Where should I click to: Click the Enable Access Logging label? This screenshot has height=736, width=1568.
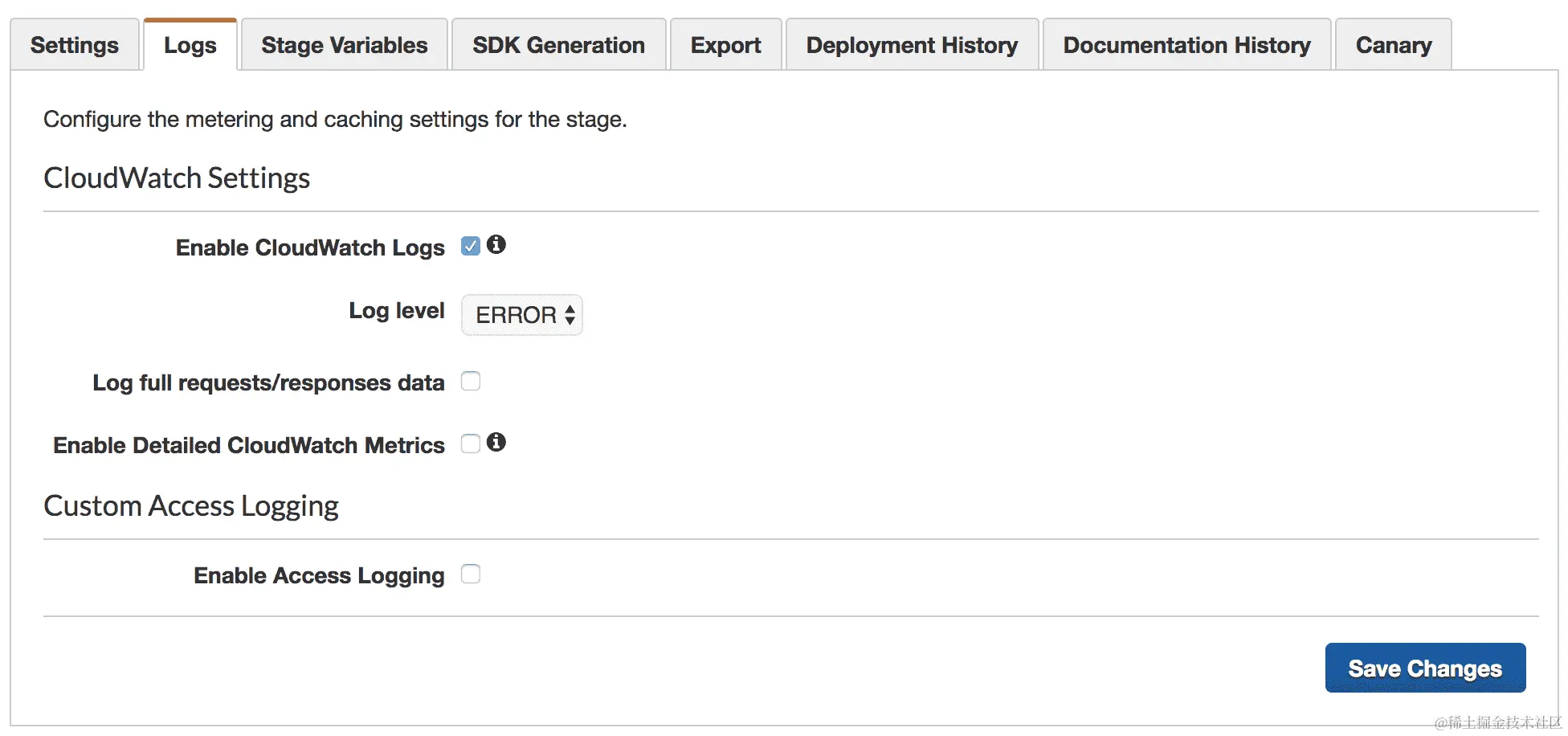319,575
